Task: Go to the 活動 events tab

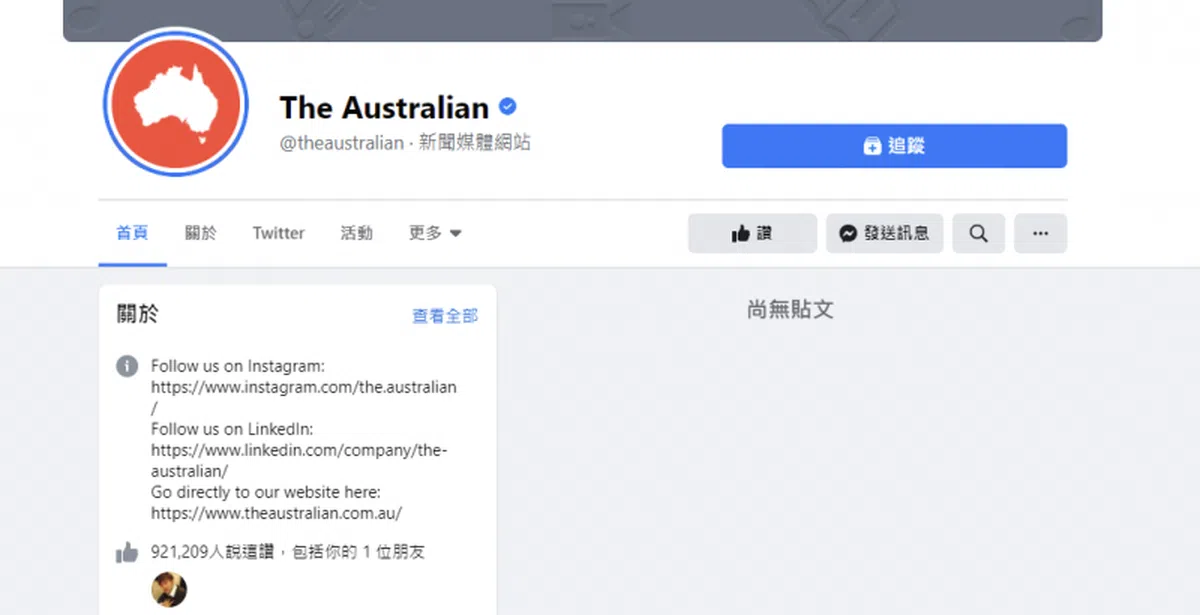Action: coord(356,233)
